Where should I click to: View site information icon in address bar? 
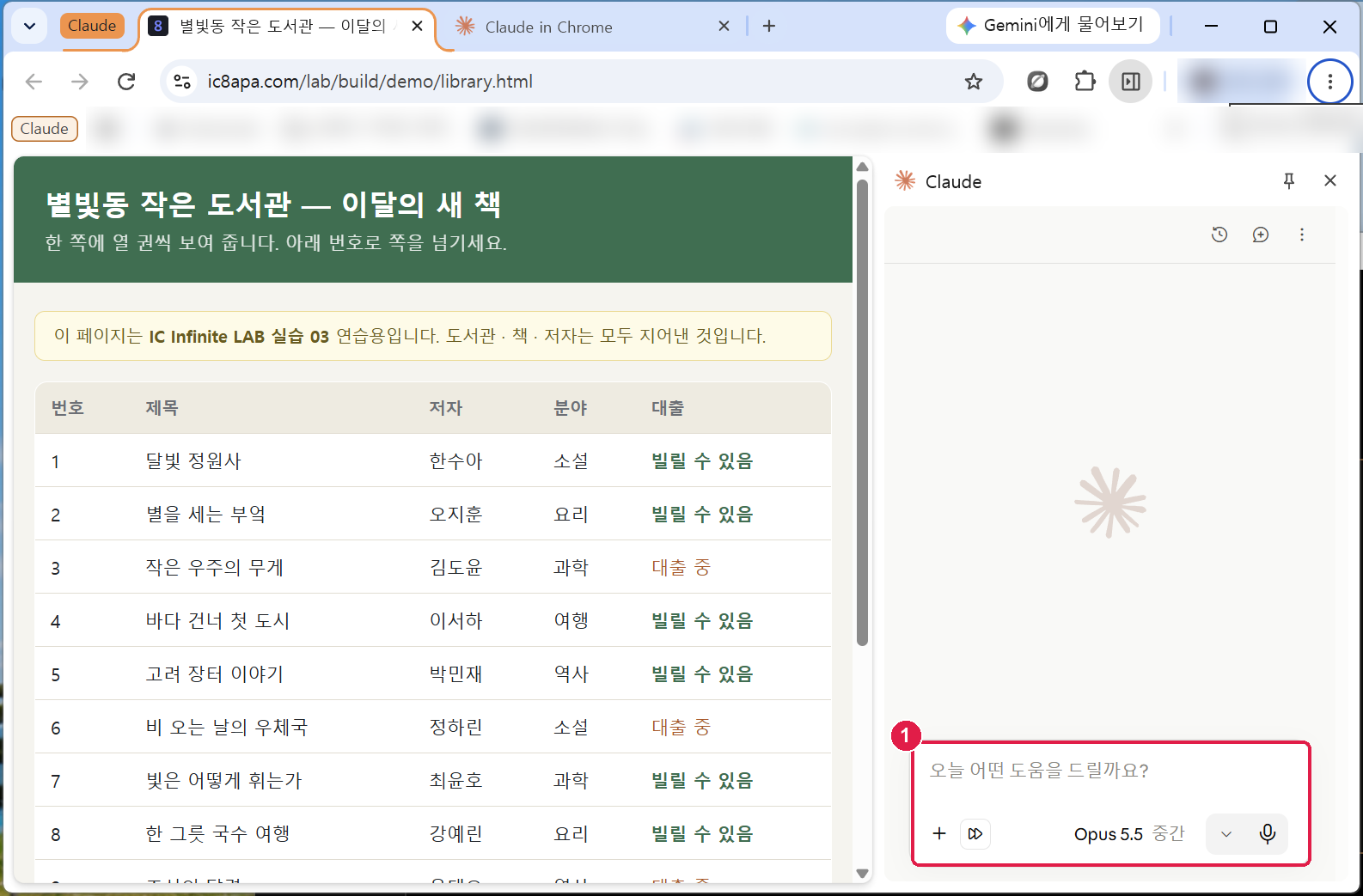click(182, 82)
